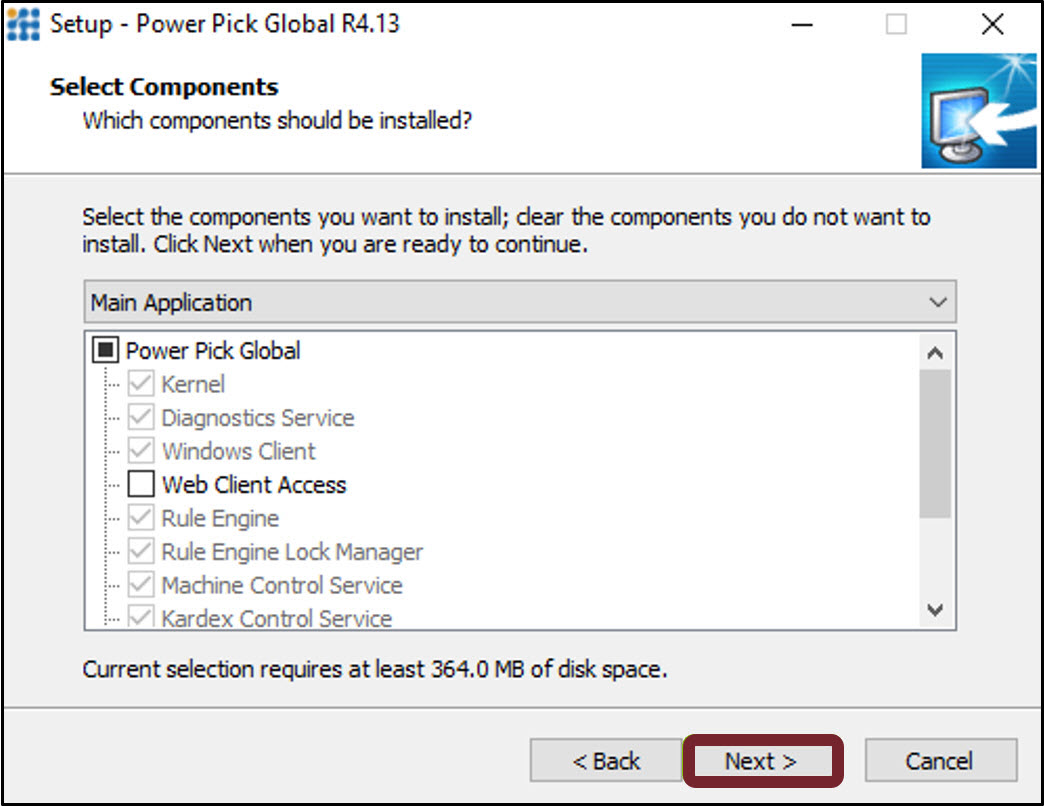
Task: Click the scrollbar up arrow in component list
Action: point(935,351)
